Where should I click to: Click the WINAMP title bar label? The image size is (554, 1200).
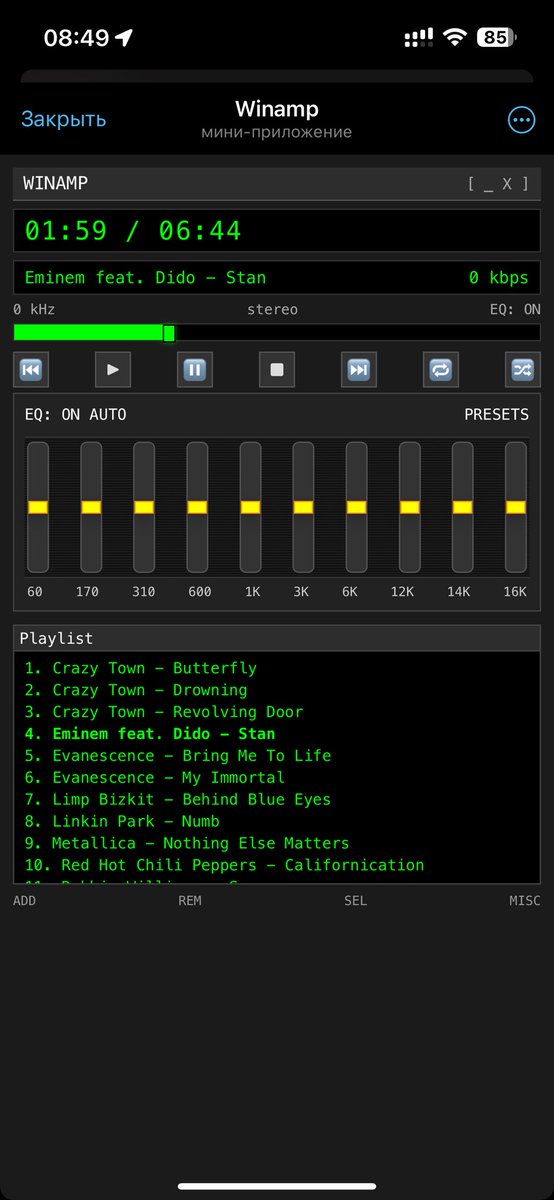click(56, 184)
